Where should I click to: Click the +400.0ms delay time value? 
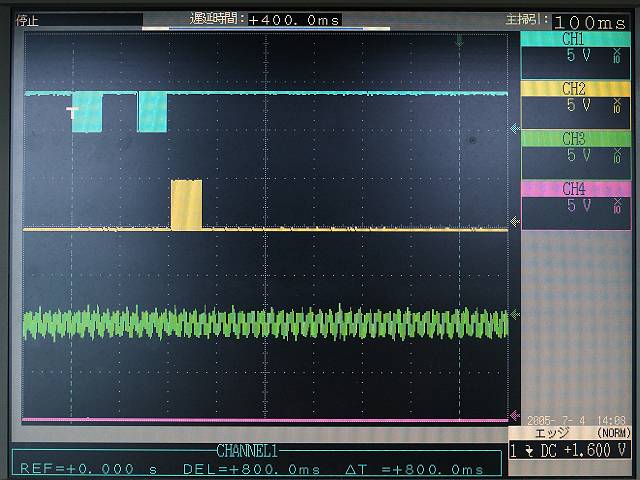(x=293, y=19)
